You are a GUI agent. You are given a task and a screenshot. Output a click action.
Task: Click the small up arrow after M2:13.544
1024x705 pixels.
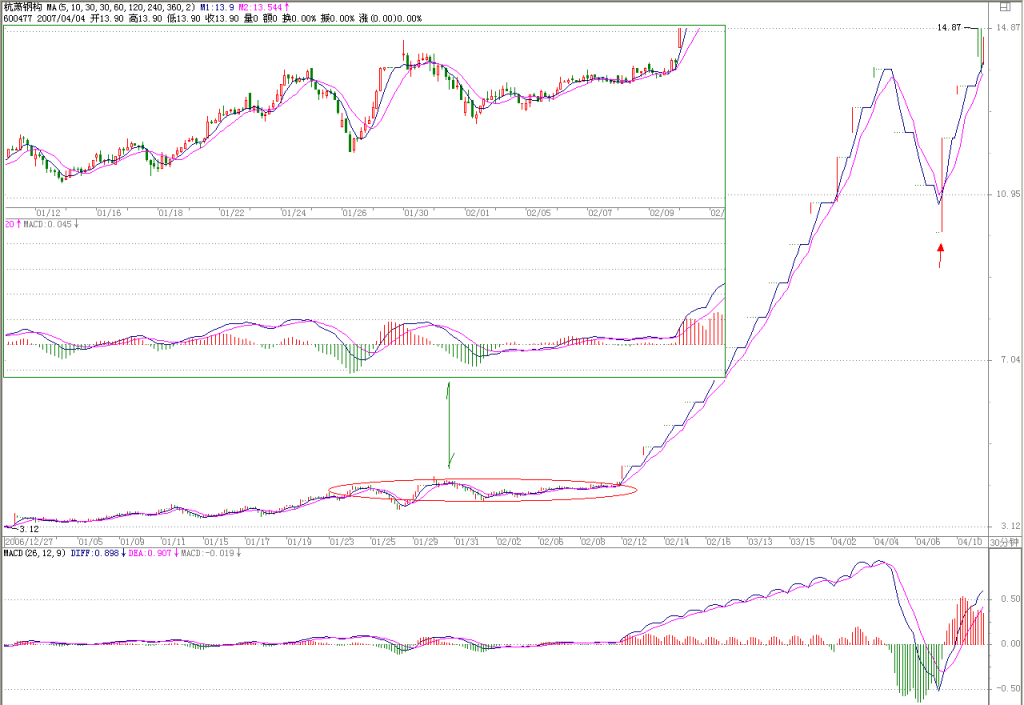tap(286, 7)
